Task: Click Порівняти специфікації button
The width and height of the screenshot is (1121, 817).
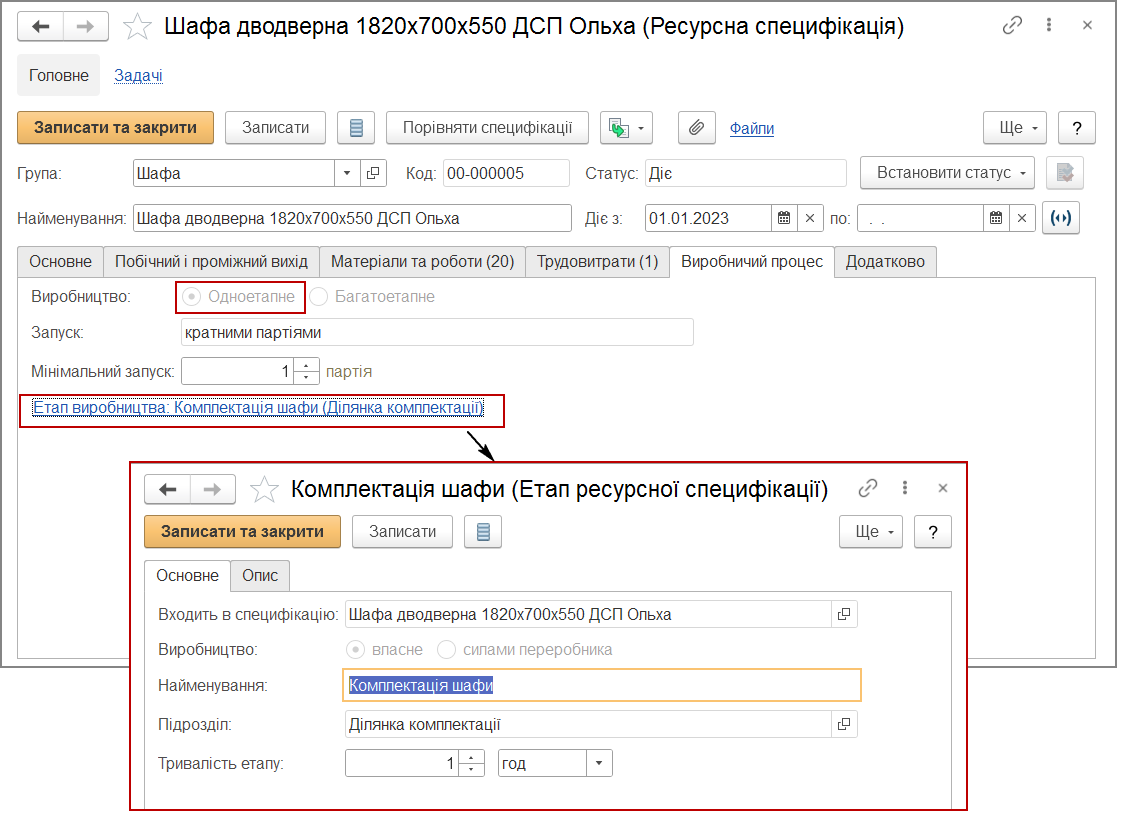Action: (487, 128)
